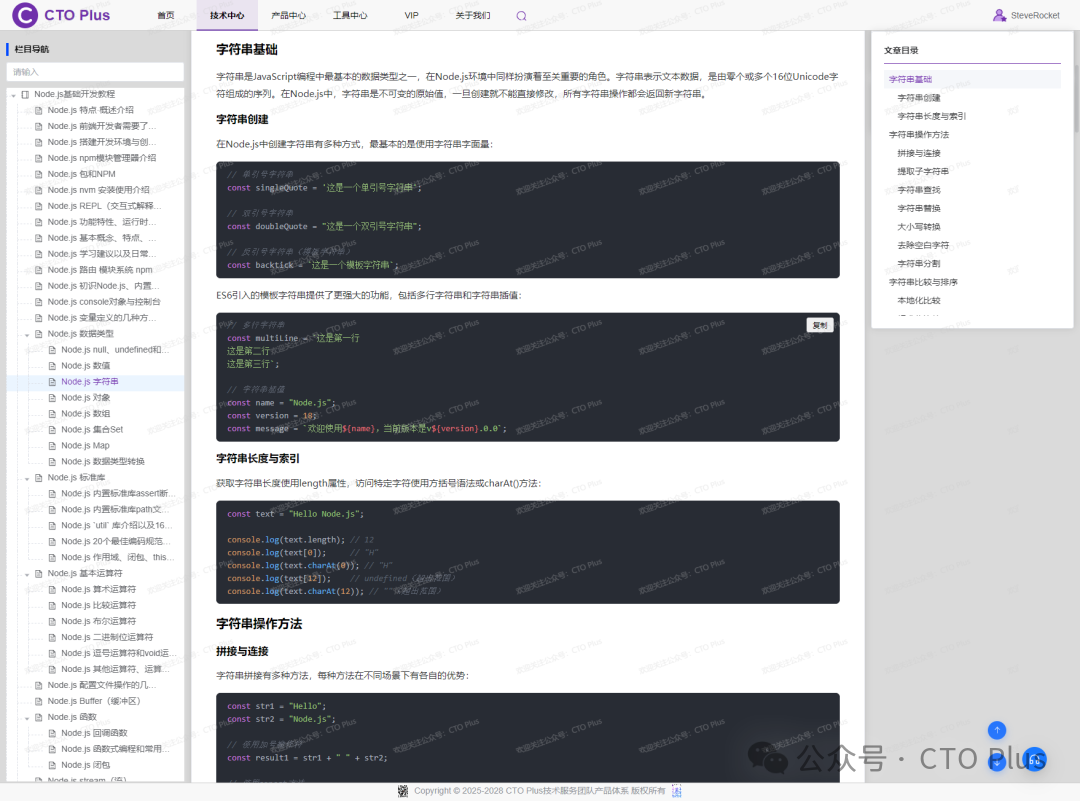Click the 栏目导航 sidebar heading

pyautogui.click(x=32, y=49)
